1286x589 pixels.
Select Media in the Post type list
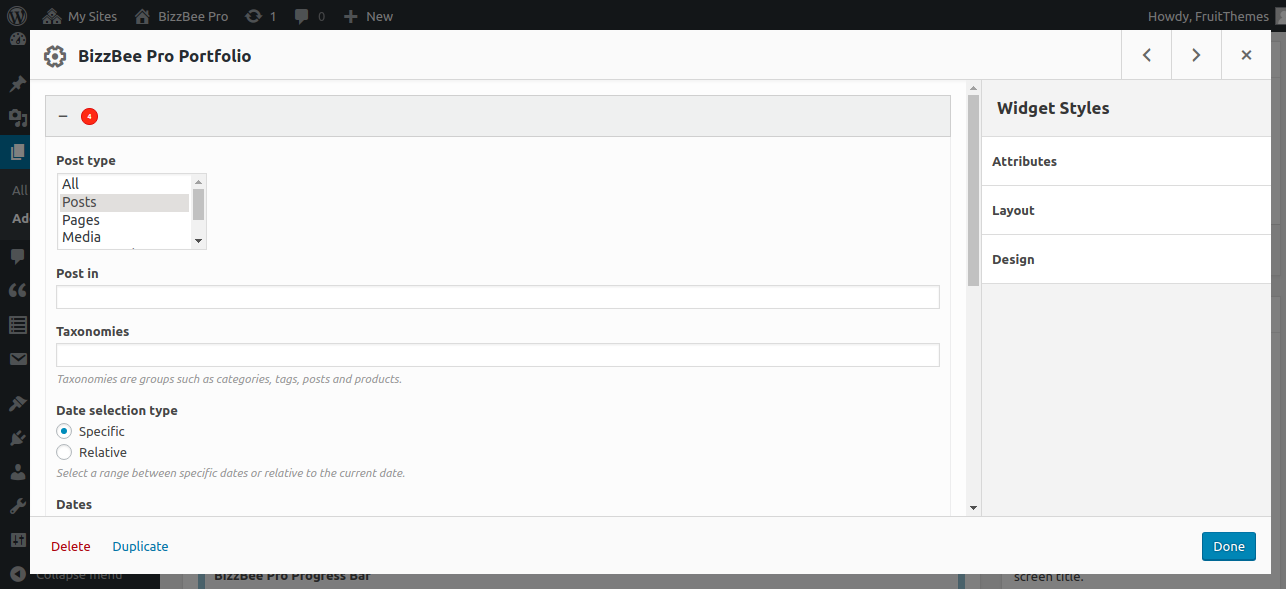coord(124,237)
